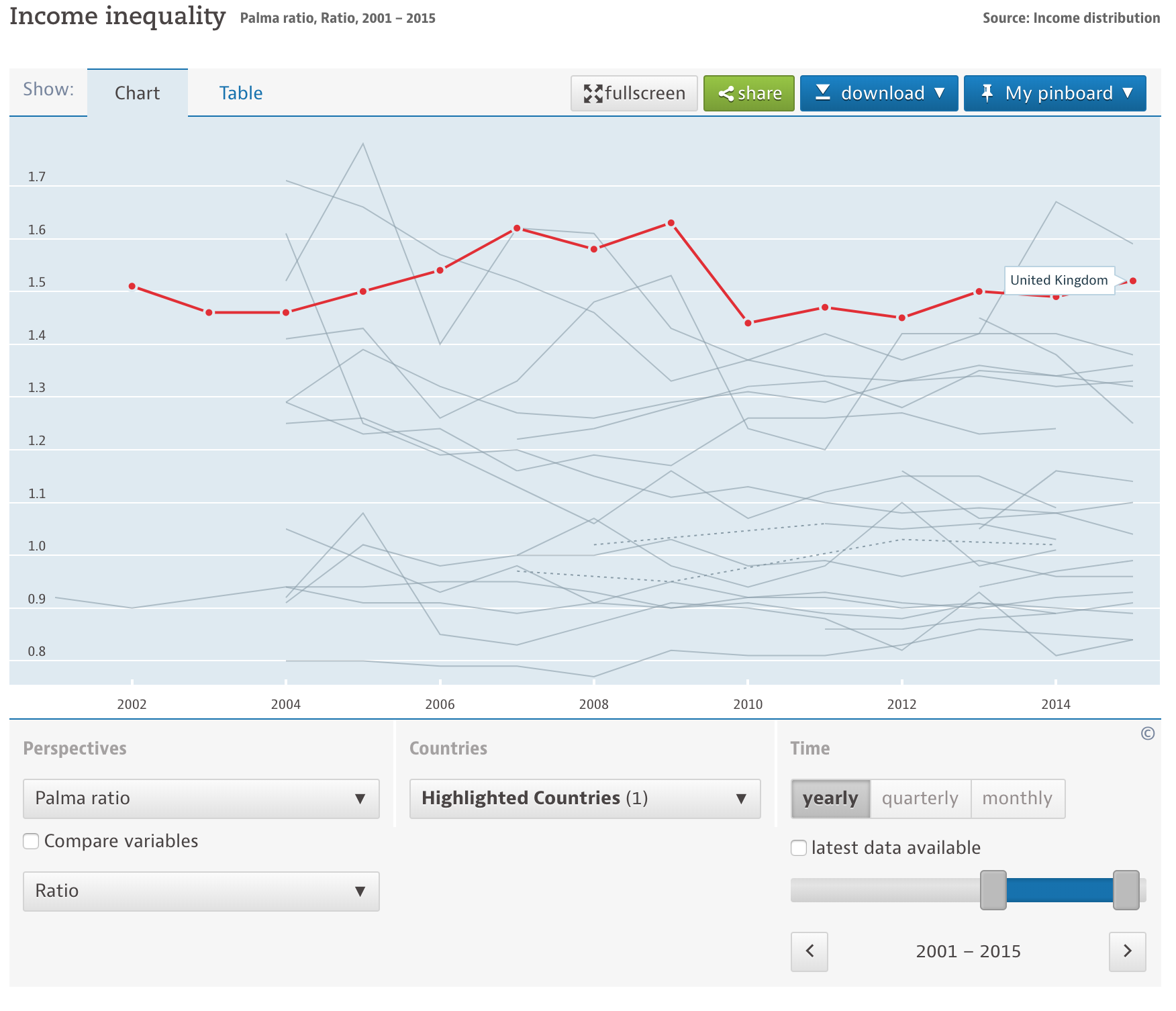Enable the Compare variables checkbox
This screenshot has width=1176, height=1011.
click(31, 841)
